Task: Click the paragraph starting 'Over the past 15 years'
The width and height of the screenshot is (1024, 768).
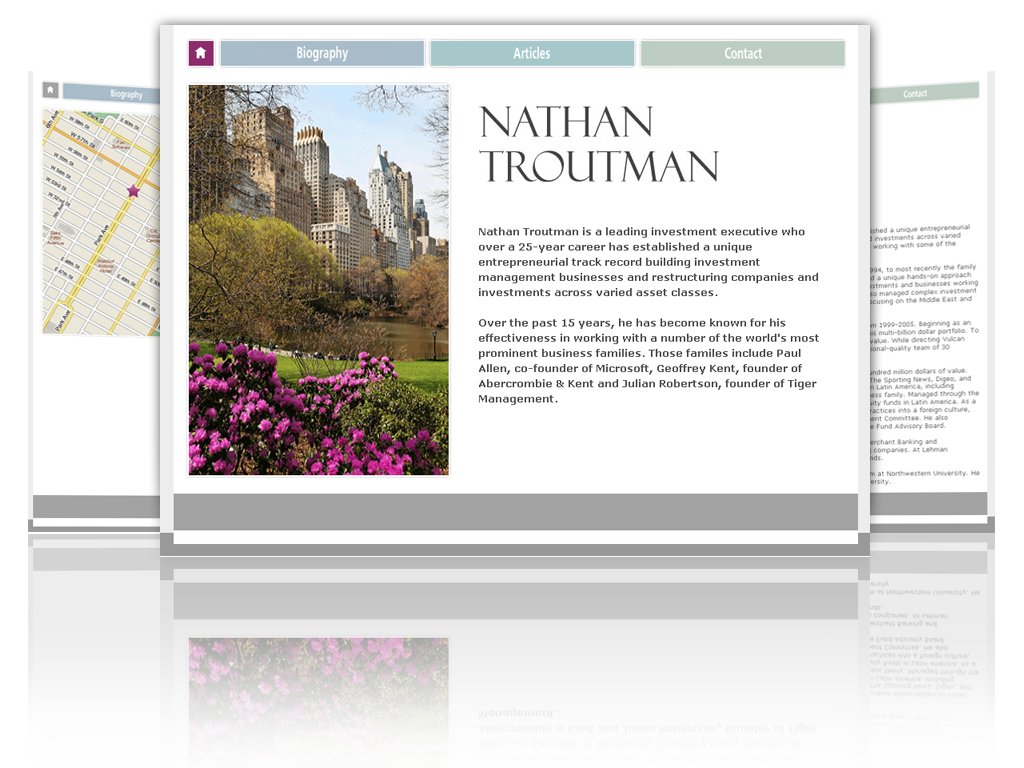Action: point(648,361)
